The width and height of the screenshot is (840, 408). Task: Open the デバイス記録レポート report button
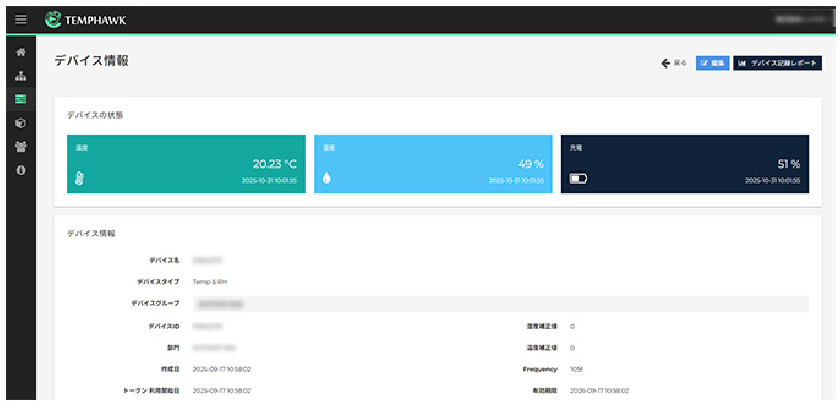point(778,63)
